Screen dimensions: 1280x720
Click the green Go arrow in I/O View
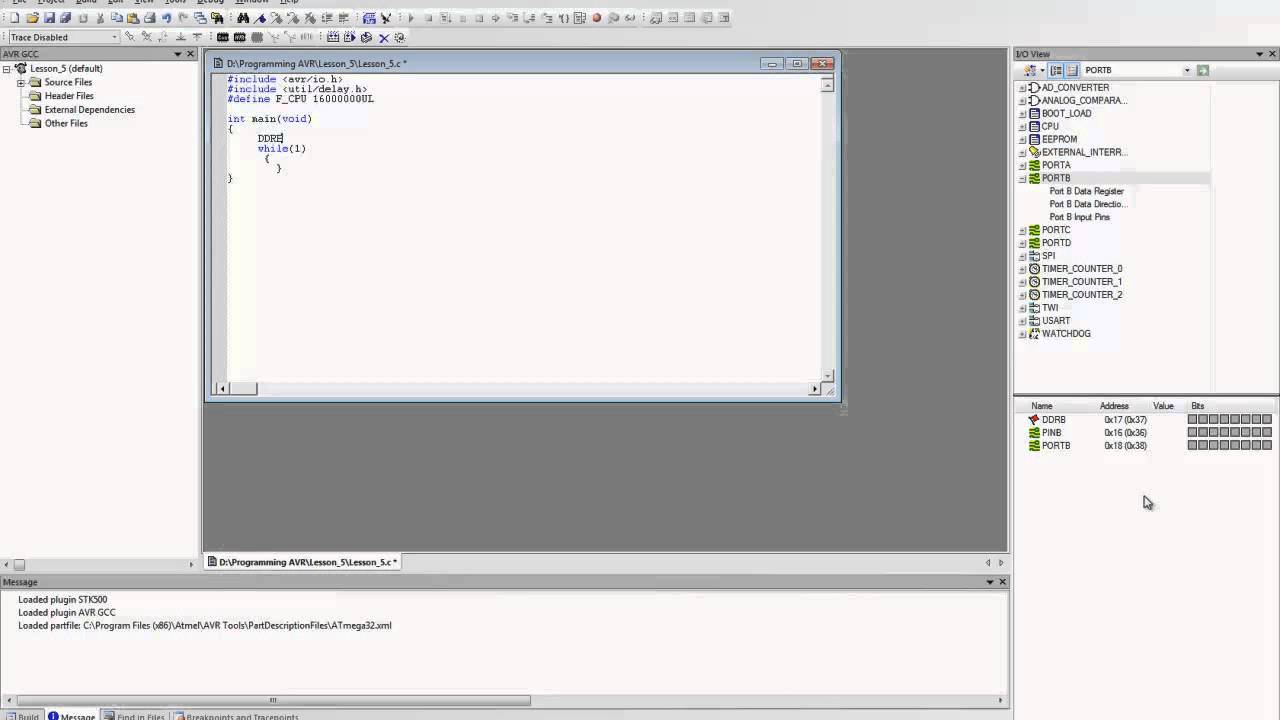pos(1203,70)
